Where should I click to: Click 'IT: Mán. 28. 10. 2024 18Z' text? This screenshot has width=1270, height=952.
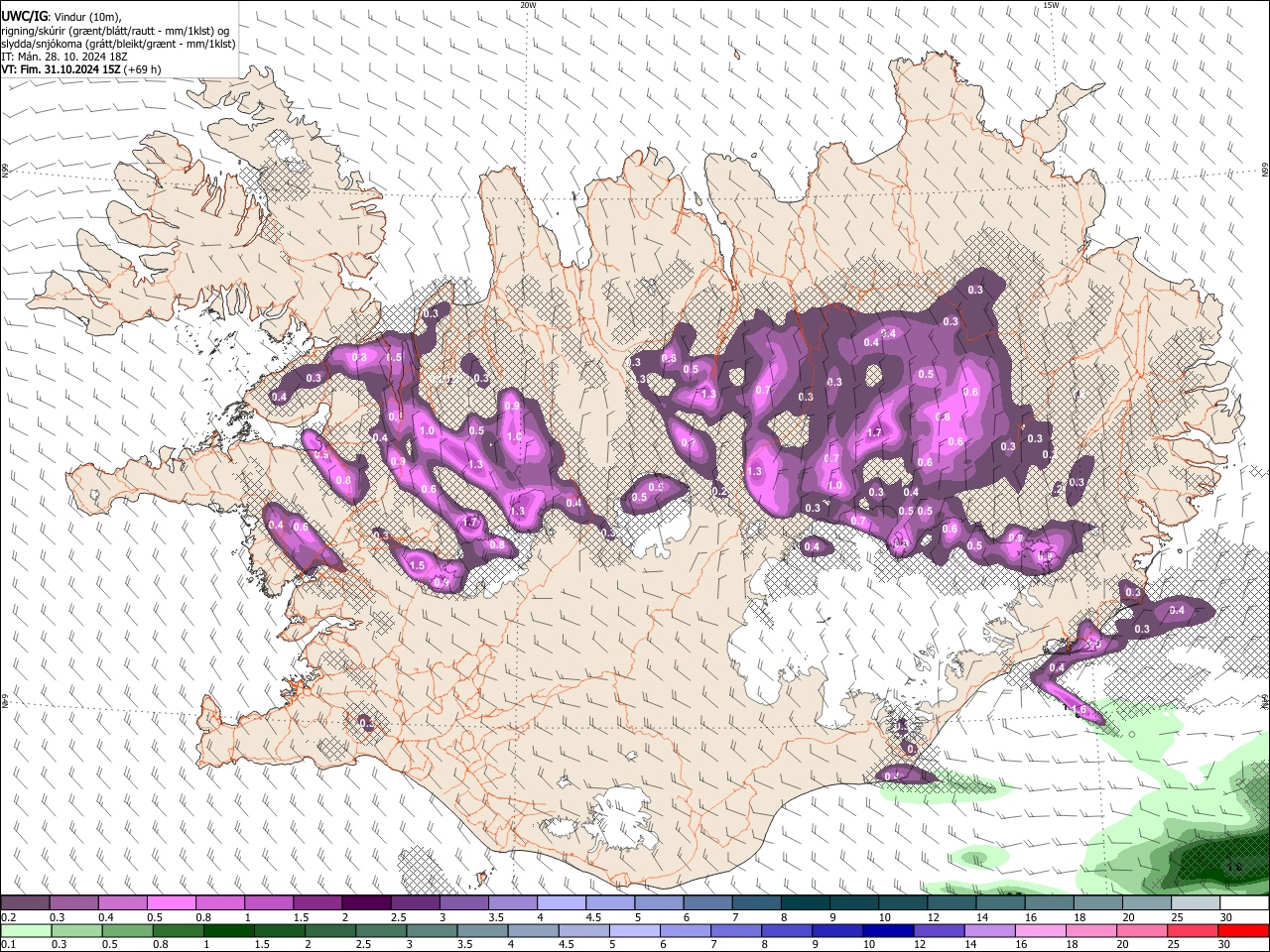pyautogui.click(x=64, y=57)
